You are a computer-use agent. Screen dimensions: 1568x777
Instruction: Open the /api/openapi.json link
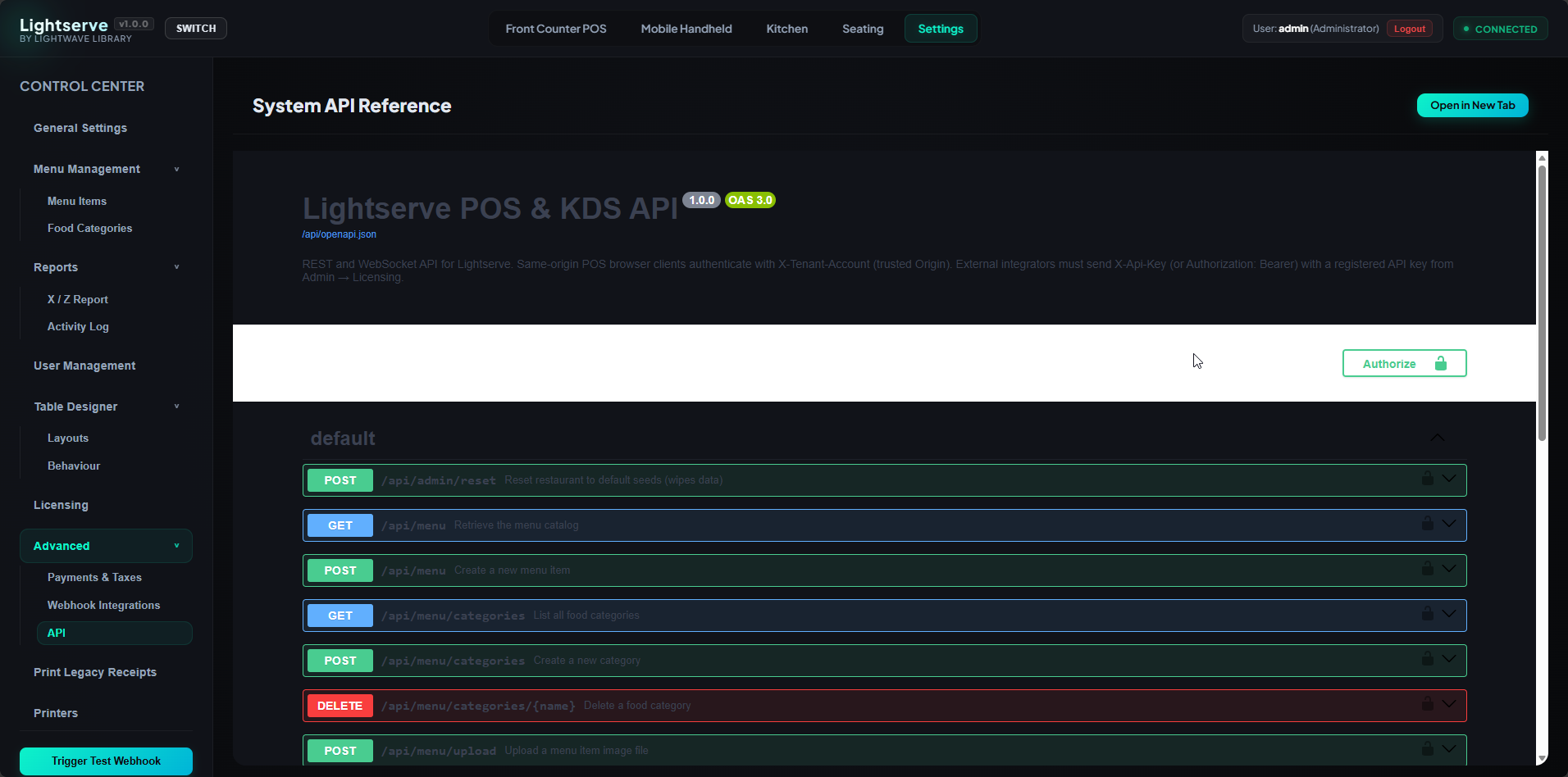[x=340, y=234]
